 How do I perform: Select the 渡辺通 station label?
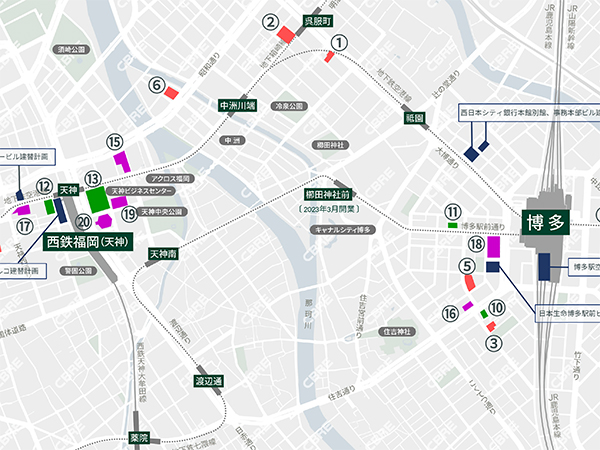(x=208, y=381)
